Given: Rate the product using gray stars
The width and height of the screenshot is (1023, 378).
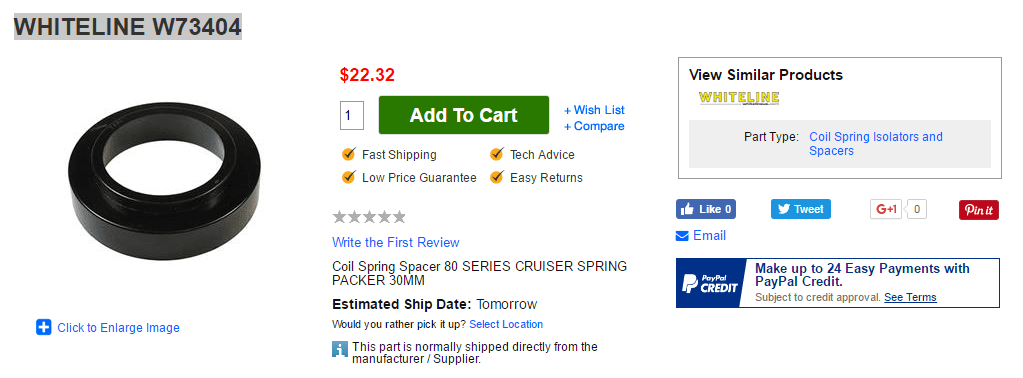Looking at the screenshot, I should coord(369,217).
